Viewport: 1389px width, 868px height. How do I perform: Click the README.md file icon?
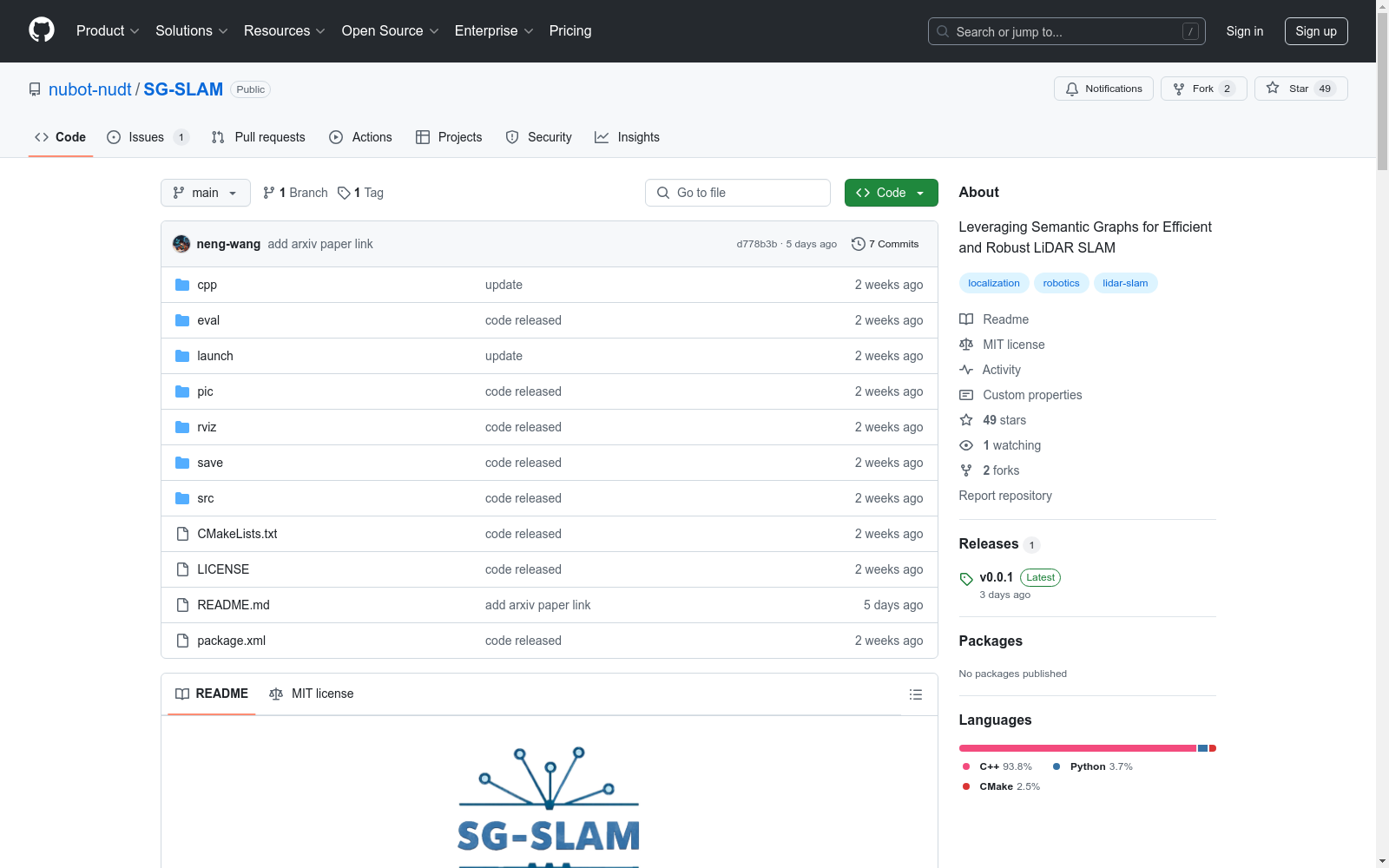click(x=182, y=605)
